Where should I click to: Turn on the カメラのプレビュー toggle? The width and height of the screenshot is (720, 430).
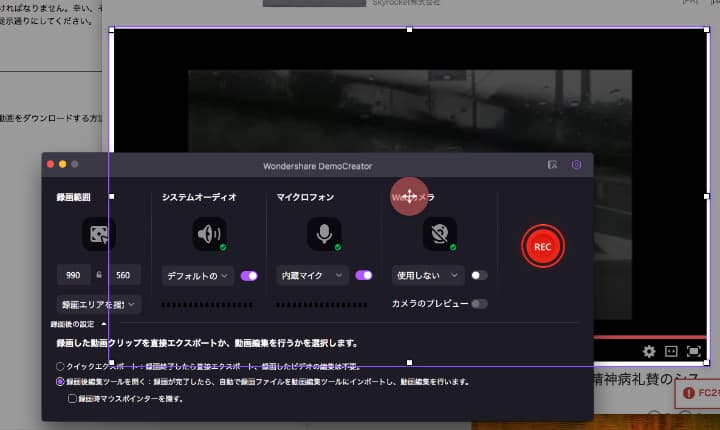click(x=479, y=303)
